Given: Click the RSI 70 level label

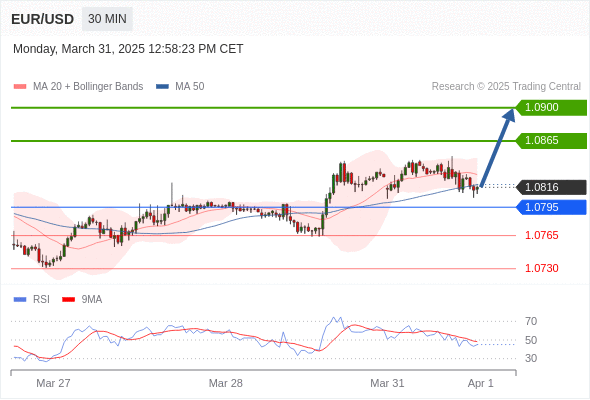Looking at the screenshot, I should [x=531, y=321].
